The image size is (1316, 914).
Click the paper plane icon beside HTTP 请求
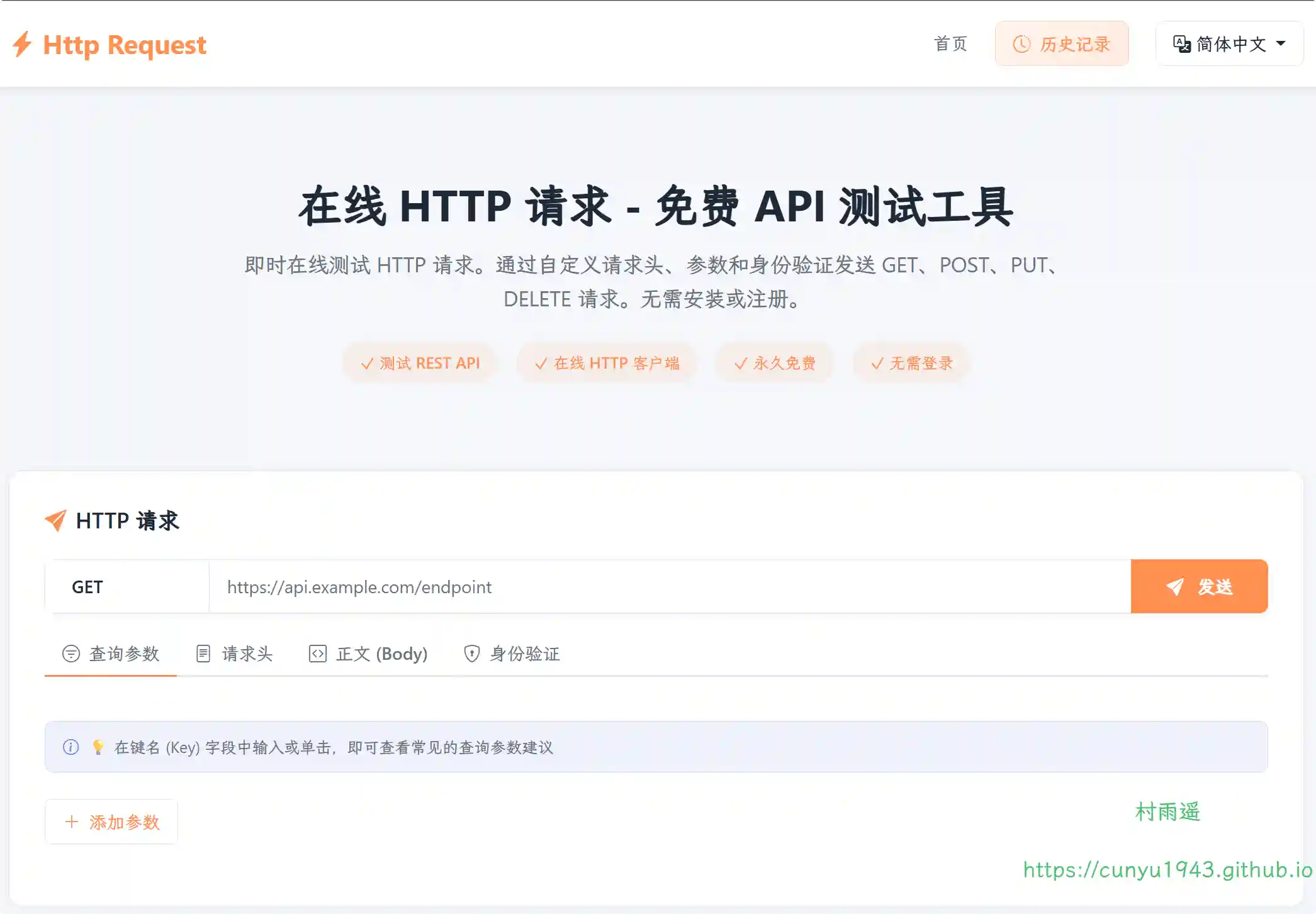55,520
